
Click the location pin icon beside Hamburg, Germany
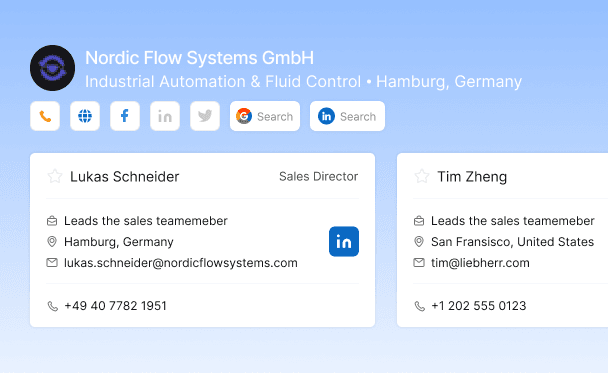[x=52, y=242]
